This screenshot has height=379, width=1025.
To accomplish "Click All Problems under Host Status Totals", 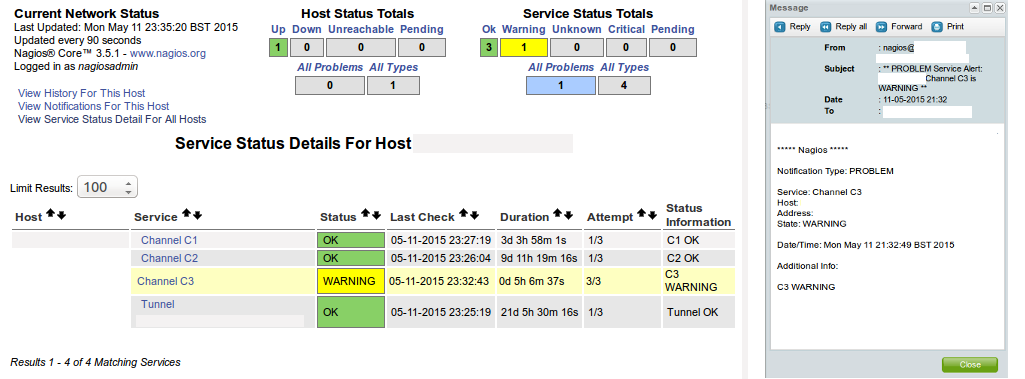I will pyautogui.click(x=329, y=67).
